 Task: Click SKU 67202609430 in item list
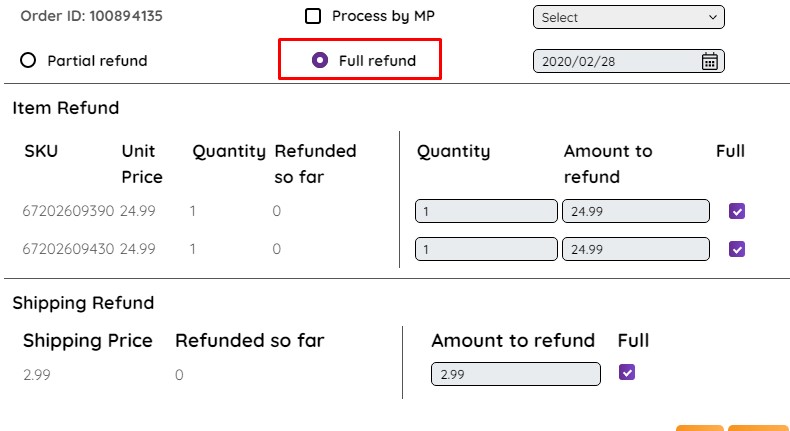click(68, 249)
